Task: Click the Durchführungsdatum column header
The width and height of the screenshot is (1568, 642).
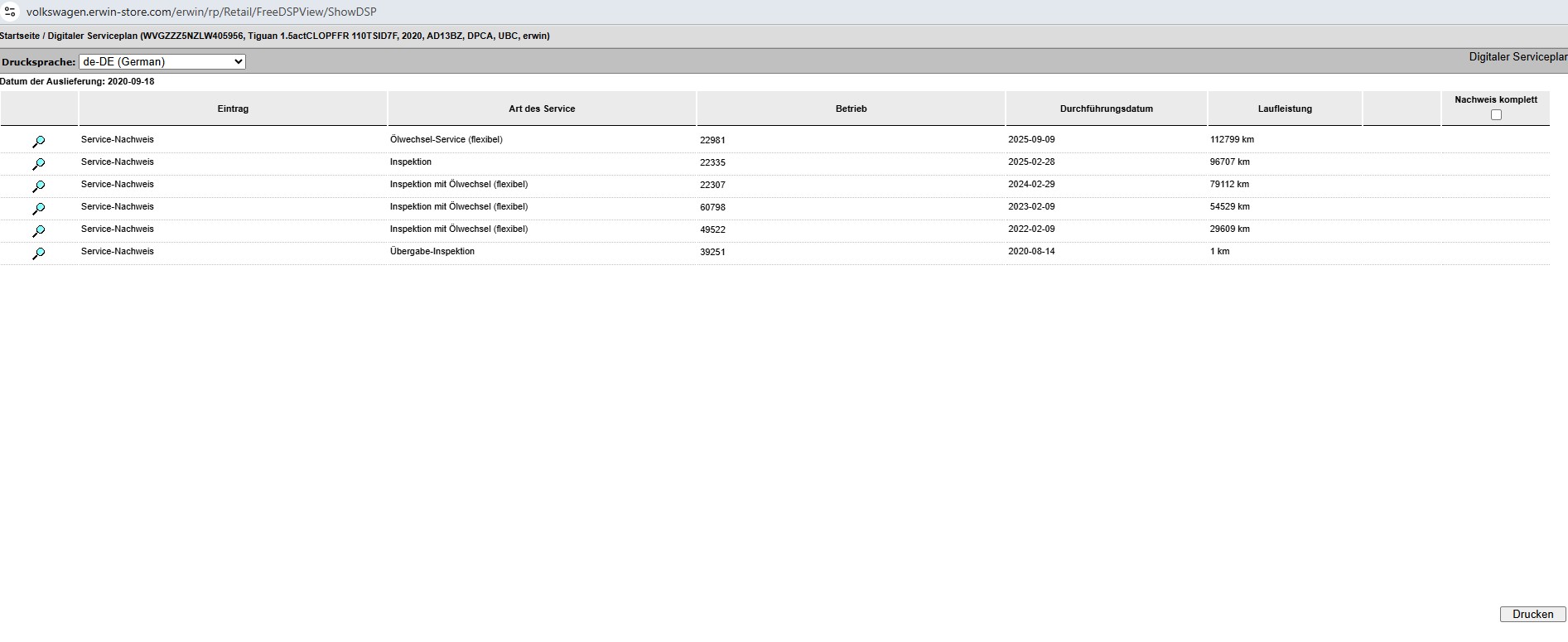Action: (x=1106, y=109)
